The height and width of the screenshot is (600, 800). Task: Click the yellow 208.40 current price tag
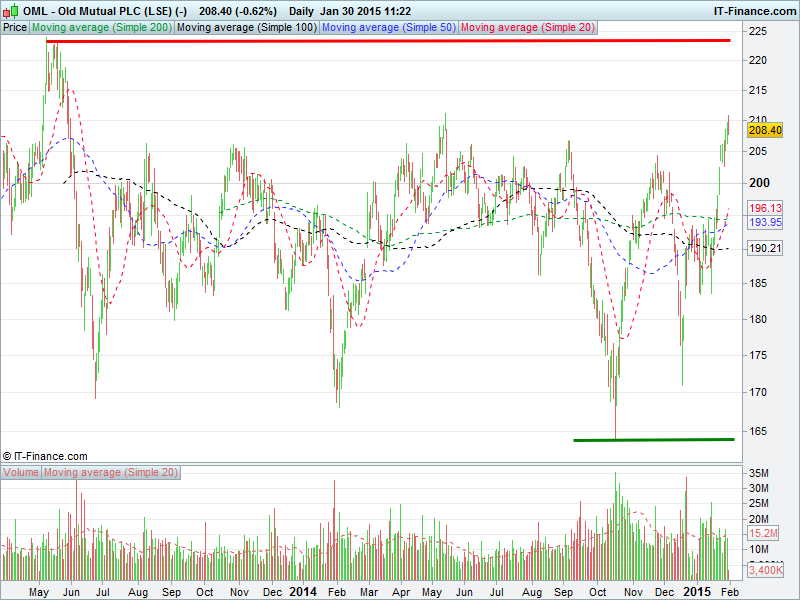(765, 130)
